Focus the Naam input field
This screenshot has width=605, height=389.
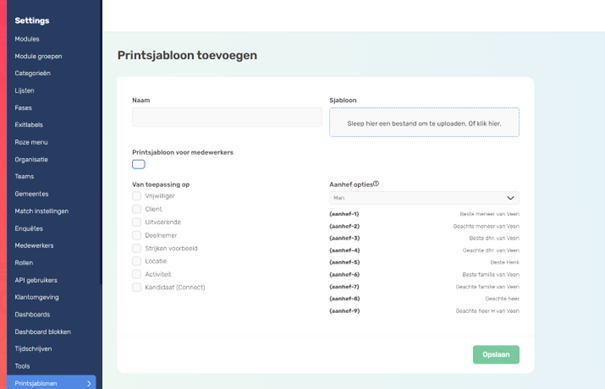click(x=227, y=117)
